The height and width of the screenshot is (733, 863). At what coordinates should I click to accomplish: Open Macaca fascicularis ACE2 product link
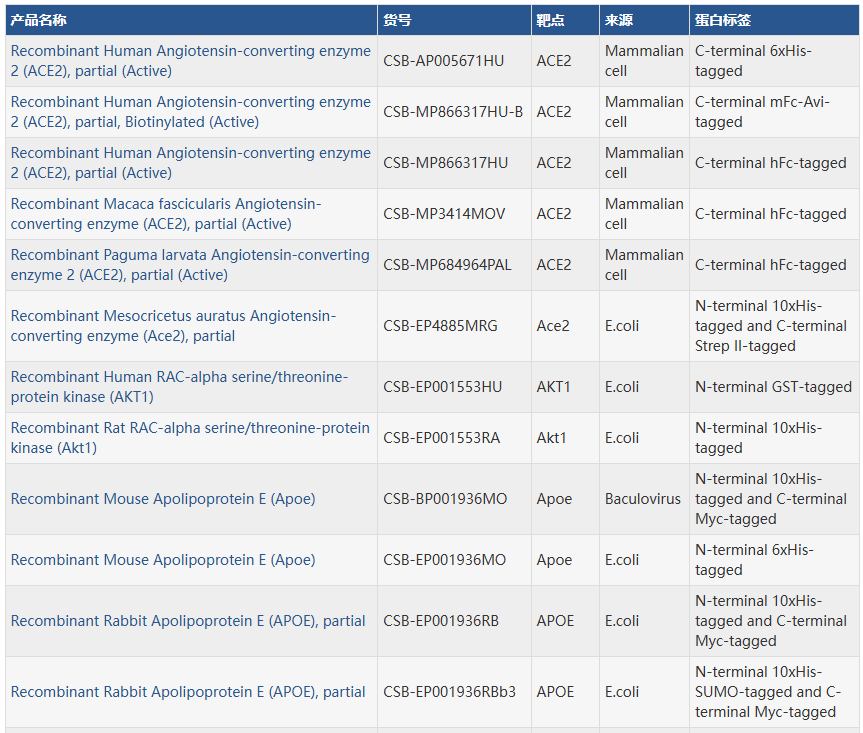coord(166,214)
